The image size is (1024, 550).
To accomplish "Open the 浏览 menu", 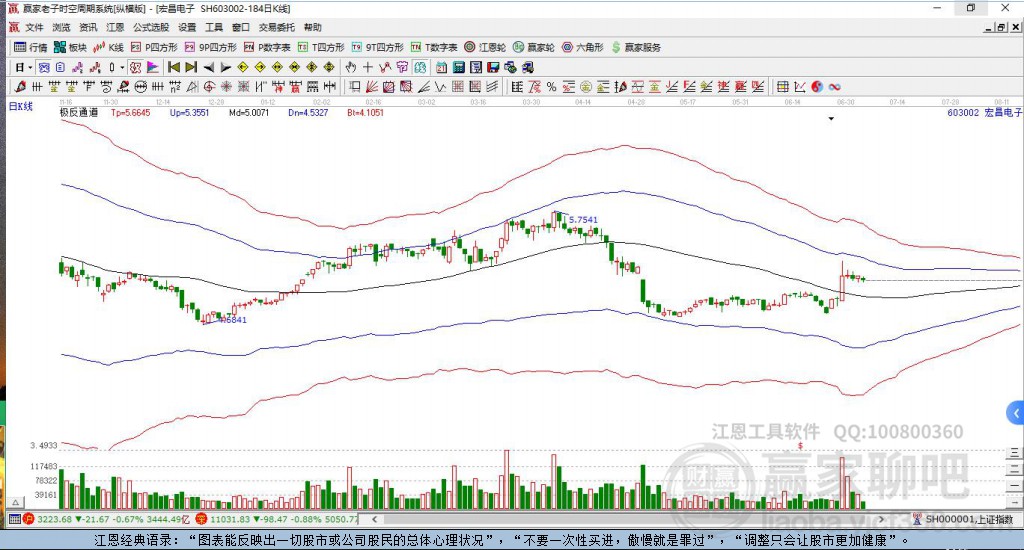I will [x=61, y=27].
